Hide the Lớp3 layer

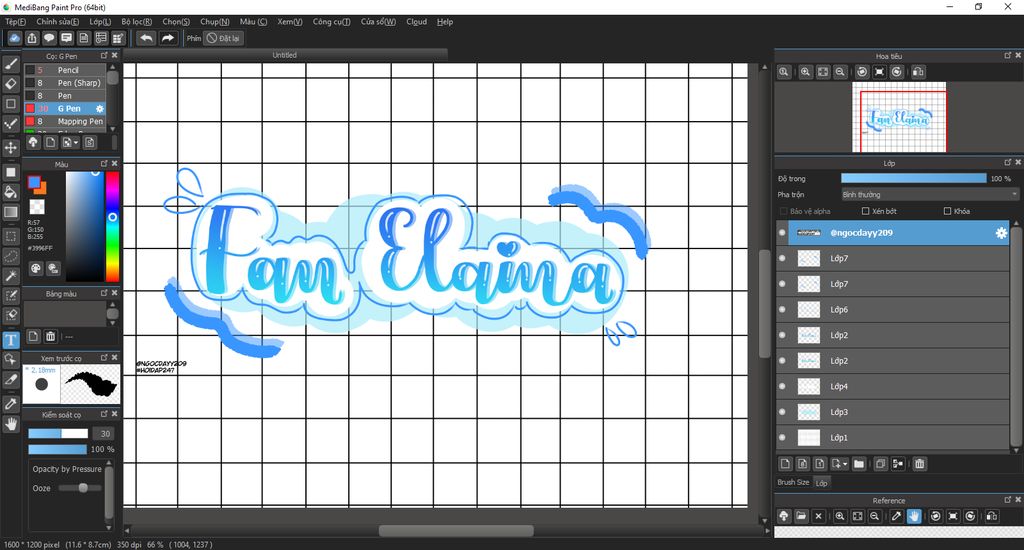point(782,412)
